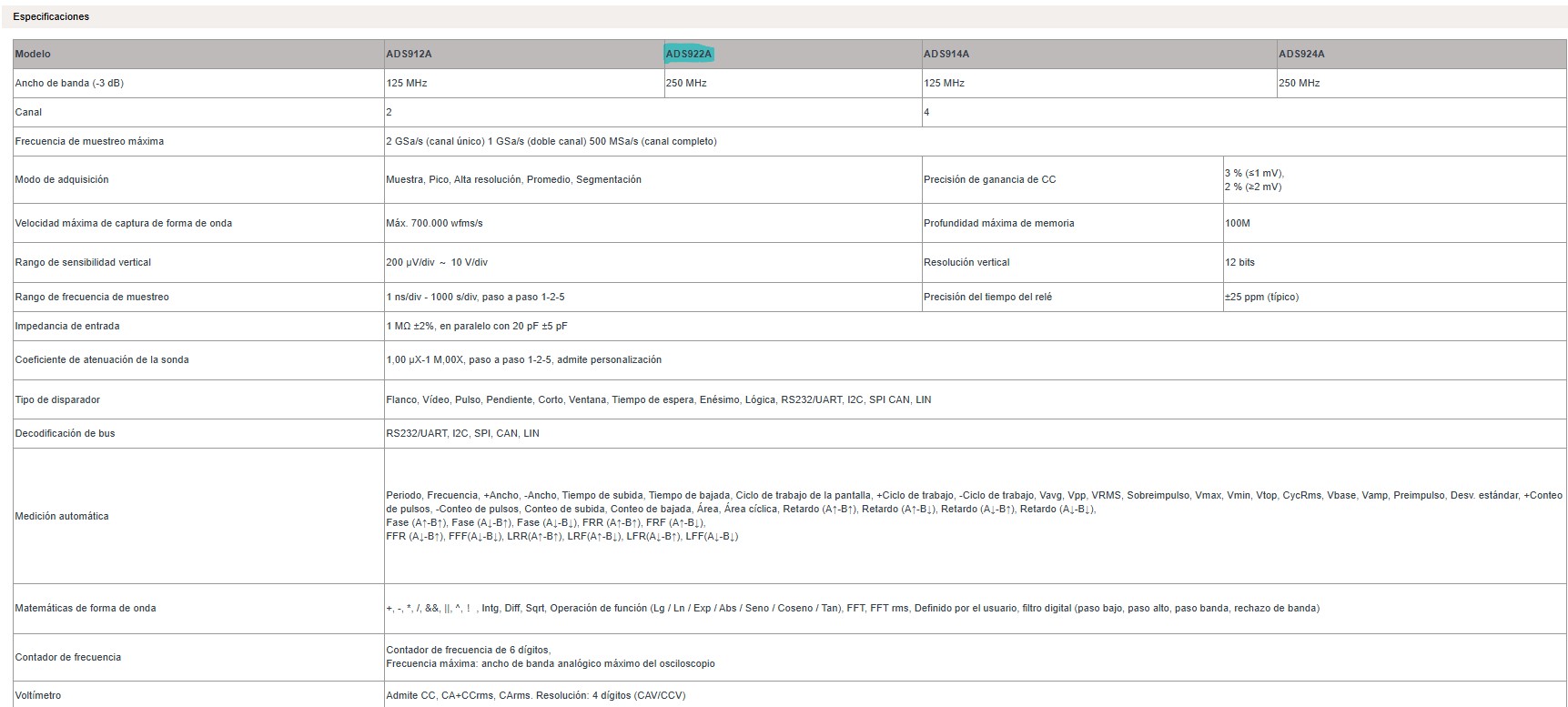
Task: Click the 12 bits vertical resolution value
Action: coord(1239,262)
